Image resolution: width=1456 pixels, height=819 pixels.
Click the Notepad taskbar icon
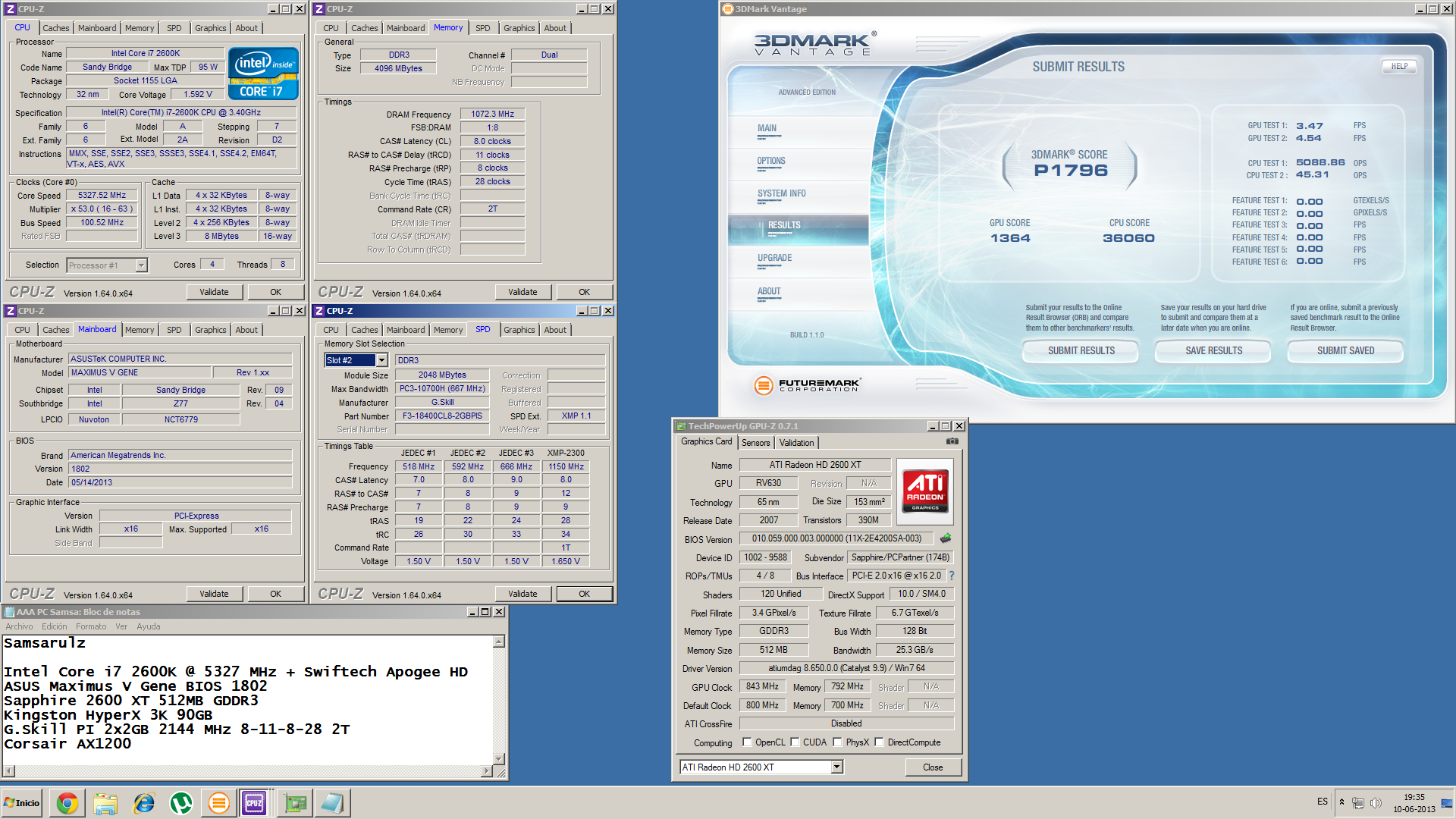pyautogui.click(x=333, y=803)
